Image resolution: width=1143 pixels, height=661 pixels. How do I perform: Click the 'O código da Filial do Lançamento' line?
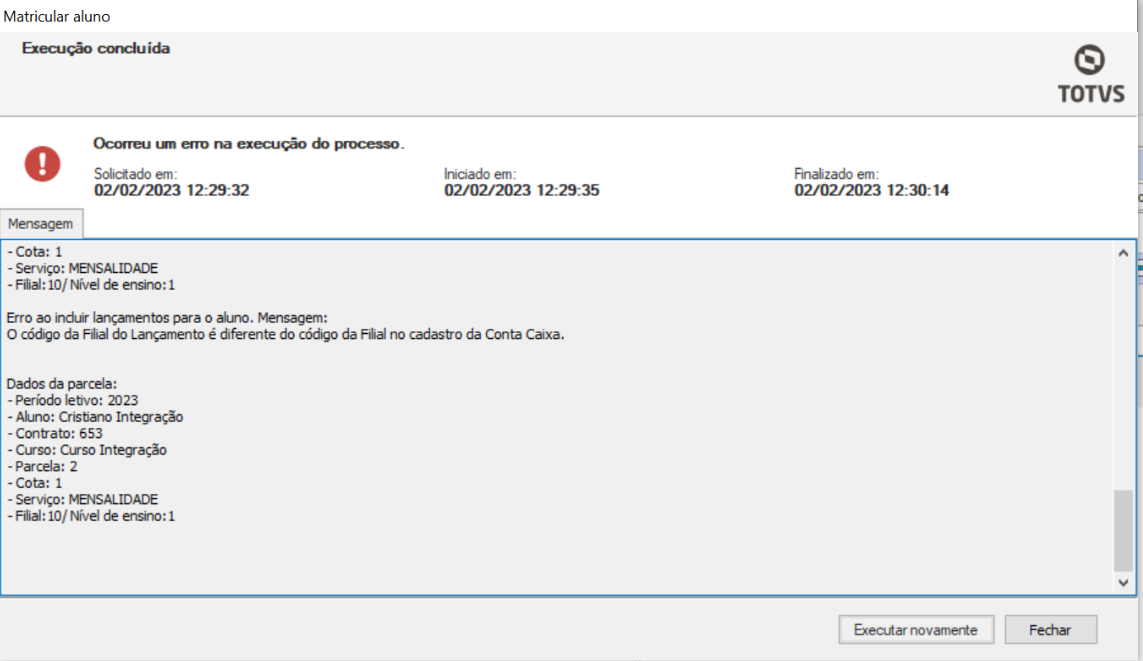(285, 335)
